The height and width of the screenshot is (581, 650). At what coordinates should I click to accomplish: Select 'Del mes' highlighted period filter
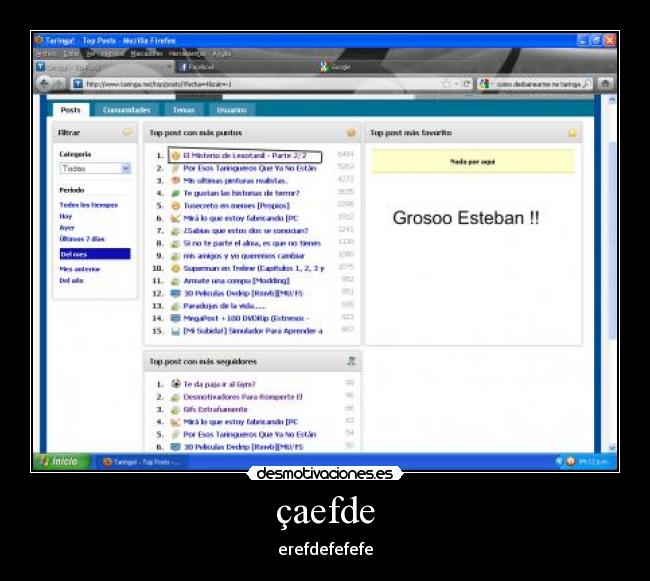click(x=95, y=254)
